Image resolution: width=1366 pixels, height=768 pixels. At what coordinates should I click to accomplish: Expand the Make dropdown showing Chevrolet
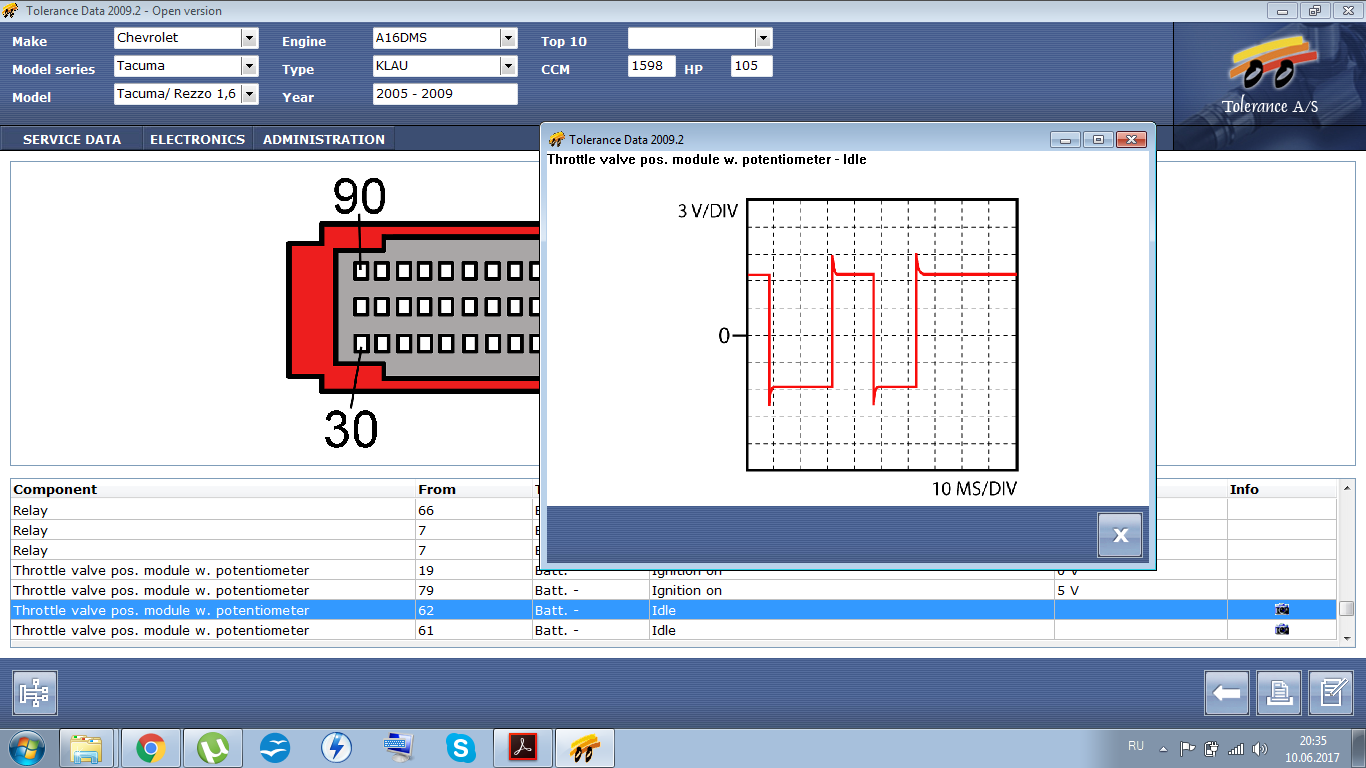(249, 38)
